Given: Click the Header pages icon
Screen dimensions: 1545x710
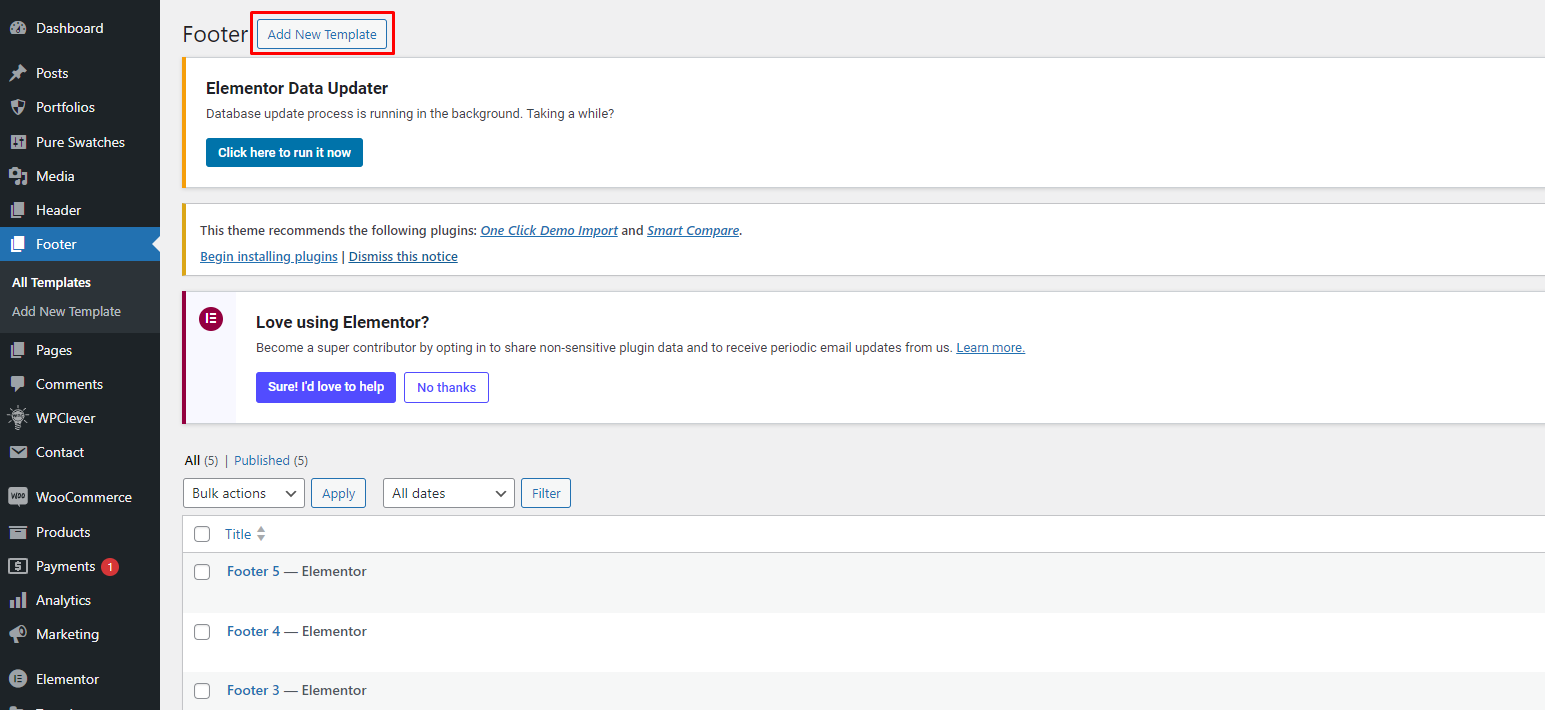Looking at the screenshot, I should point(18,210).
